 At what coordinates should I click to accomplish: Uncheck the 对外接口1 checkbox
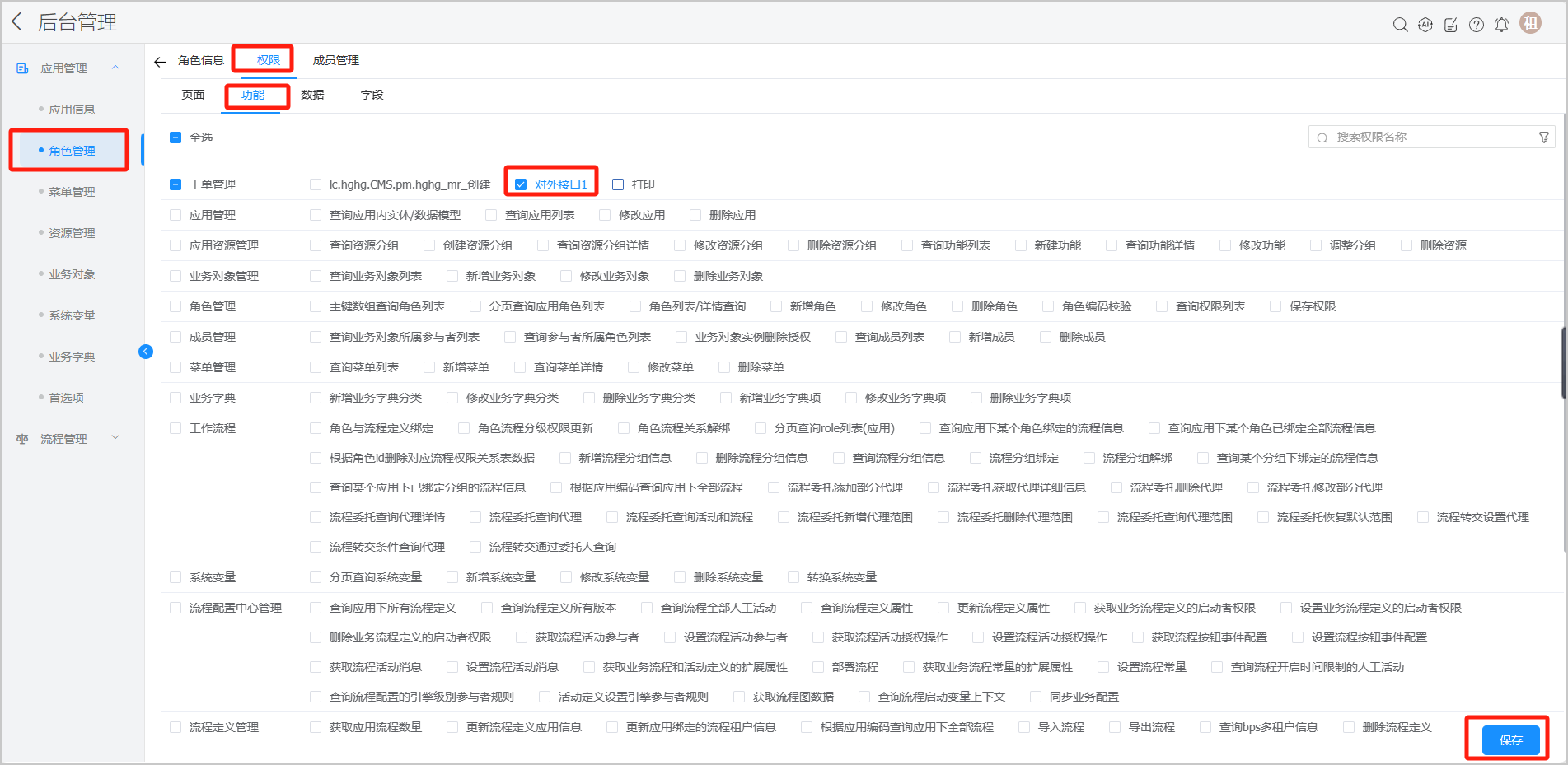(521, 184)
